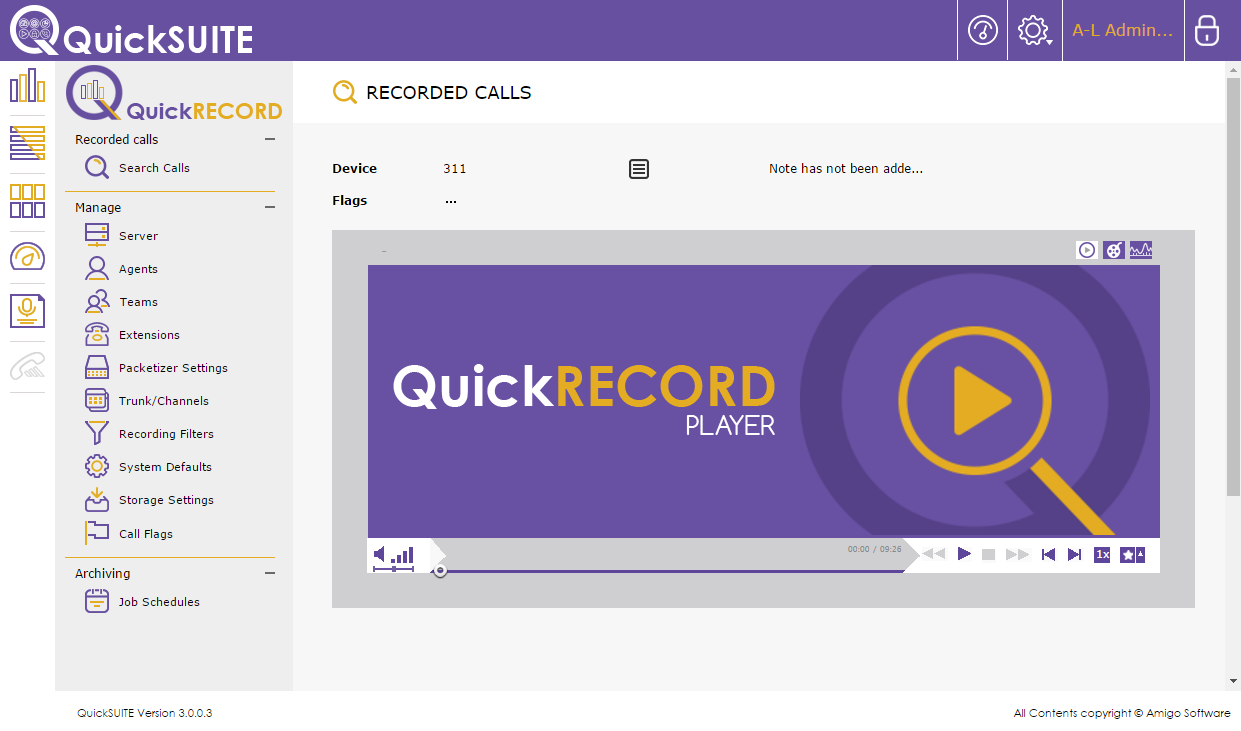Screen dimensions: 1241x731
Task: Click the page scrollbar up arrow
Action: click(1233, 69)
